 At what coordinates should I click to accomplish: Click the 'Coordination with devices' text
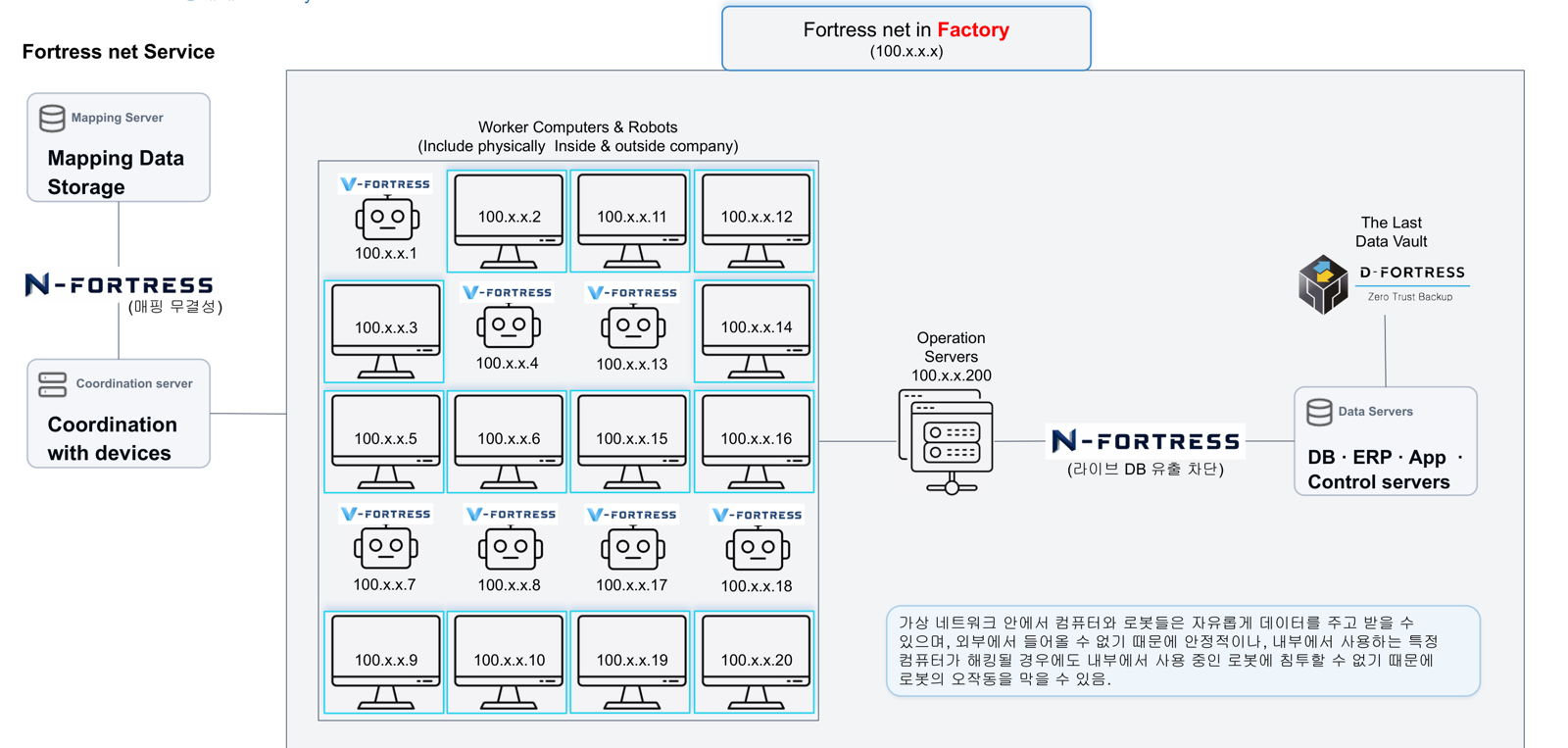113,438
